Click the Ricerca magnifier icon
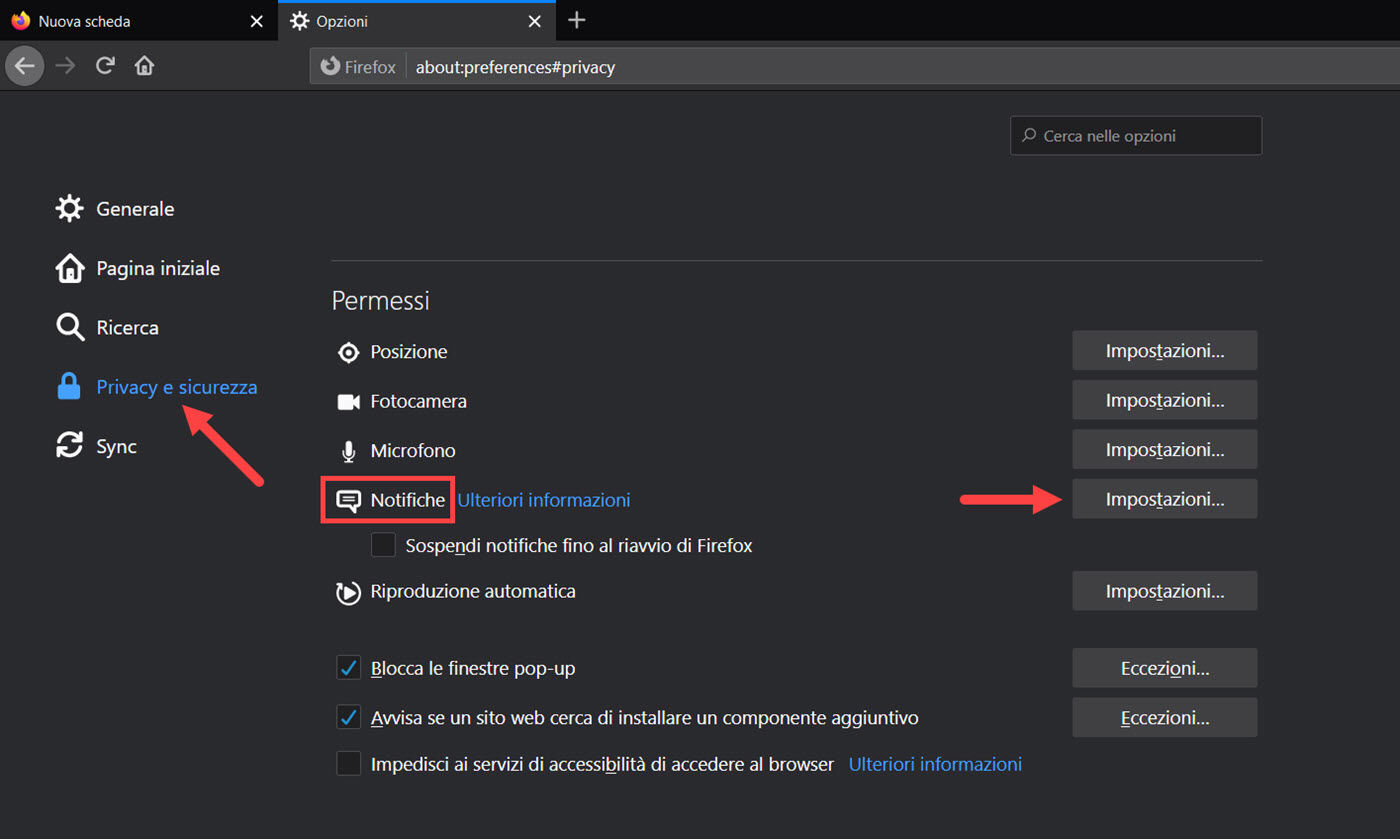The image size is (1400, 839). (69, 327)
